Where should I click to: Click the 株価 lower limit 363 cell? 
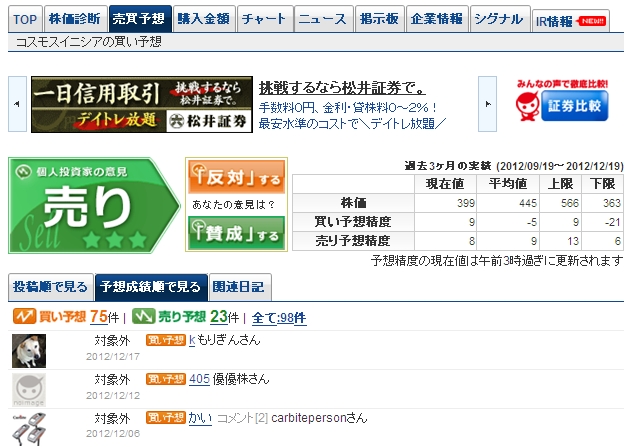pyautogui.click(x=602, y=203)
